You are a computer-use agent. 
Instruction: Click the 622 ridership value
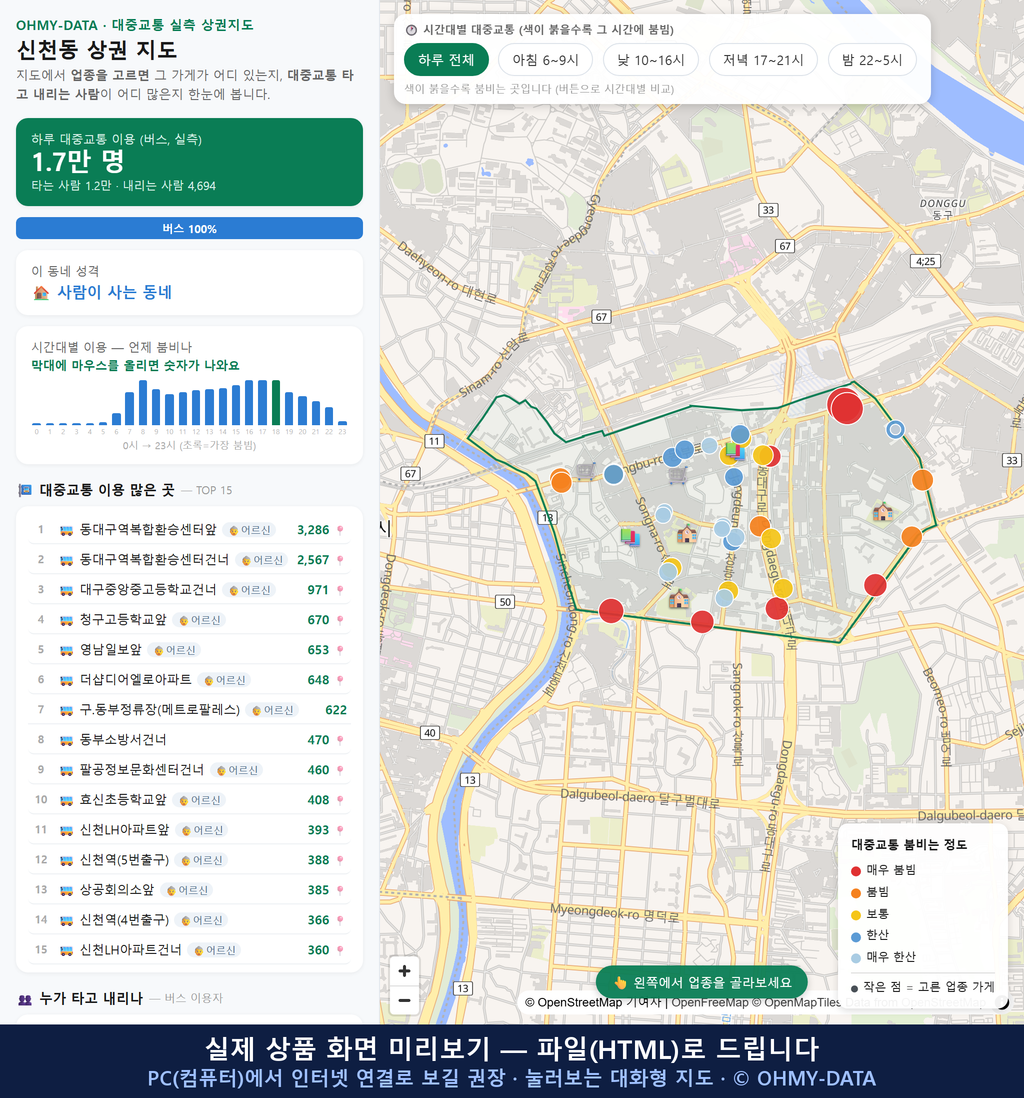pyautogui.click(x=335, y=710)
